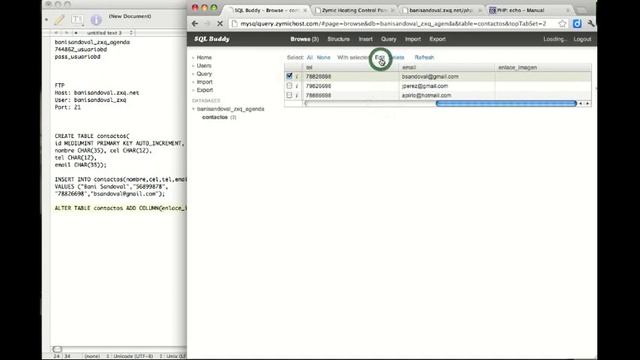Screen dimensions: 640x360
Task: Open Export in left sidebar
Action: [205, 90]
